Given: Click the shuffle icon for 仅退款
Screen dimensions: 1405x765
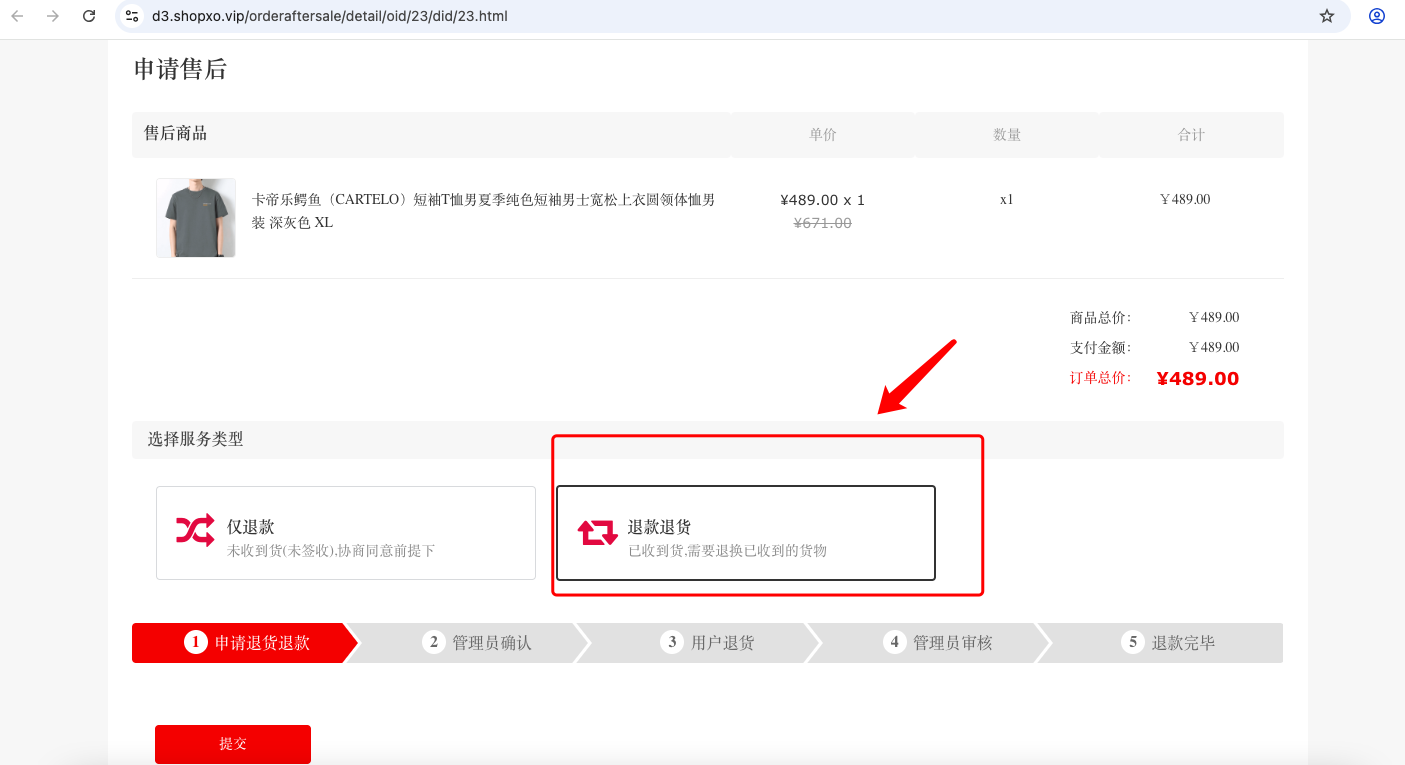Looking at the screenshot, I should [195, 530].
